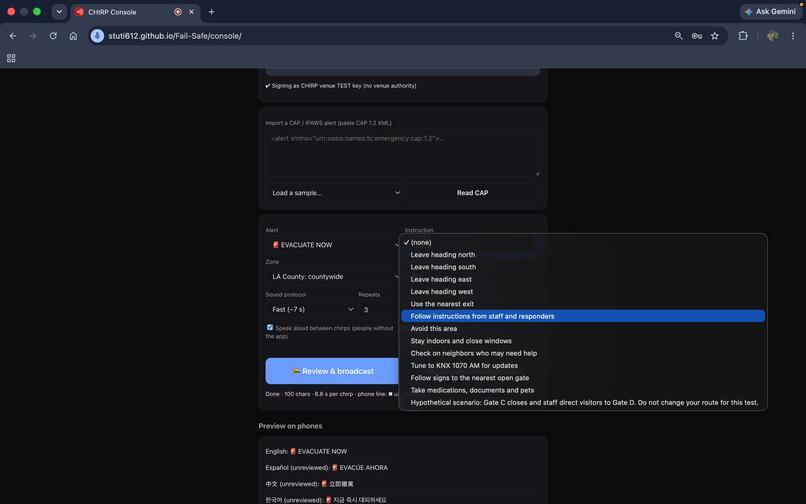Select Leave heading east

point(583,279)
